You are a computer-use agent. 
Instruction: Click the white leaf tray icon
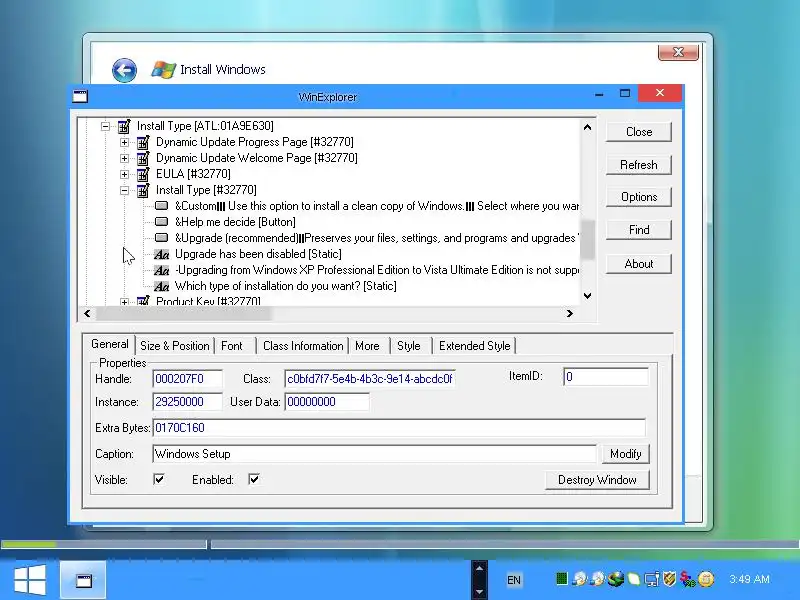pos(634,579)
